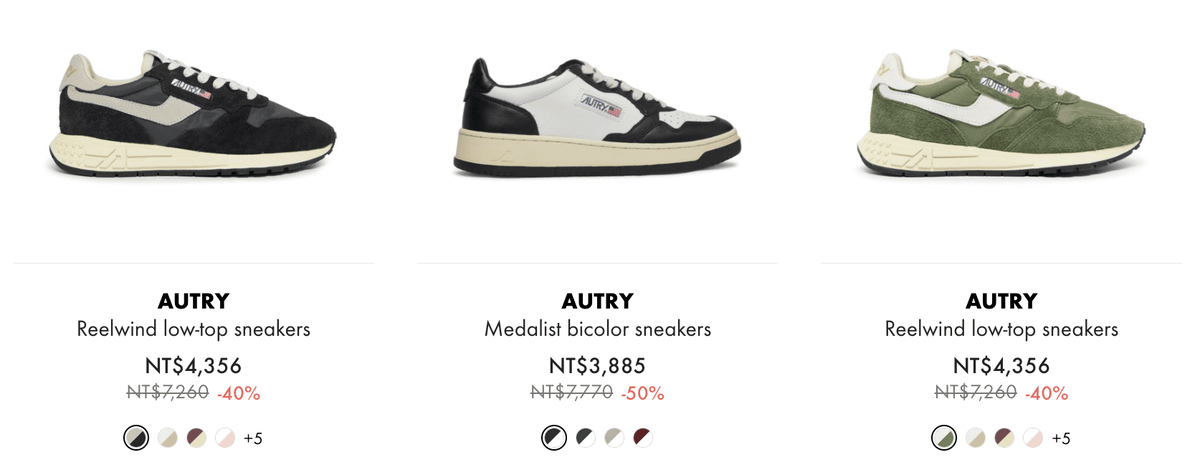Pick white/beige swatch under black Reelwind sneakers

pyautogui.click(x=167, y=438)
